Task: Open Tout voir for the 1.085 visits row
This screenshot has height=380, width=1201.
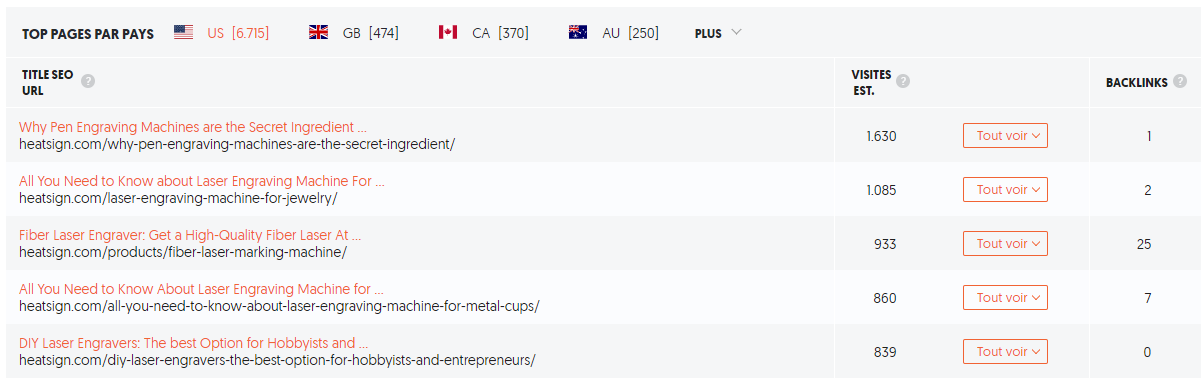Action: click(x=1005, y=189)
